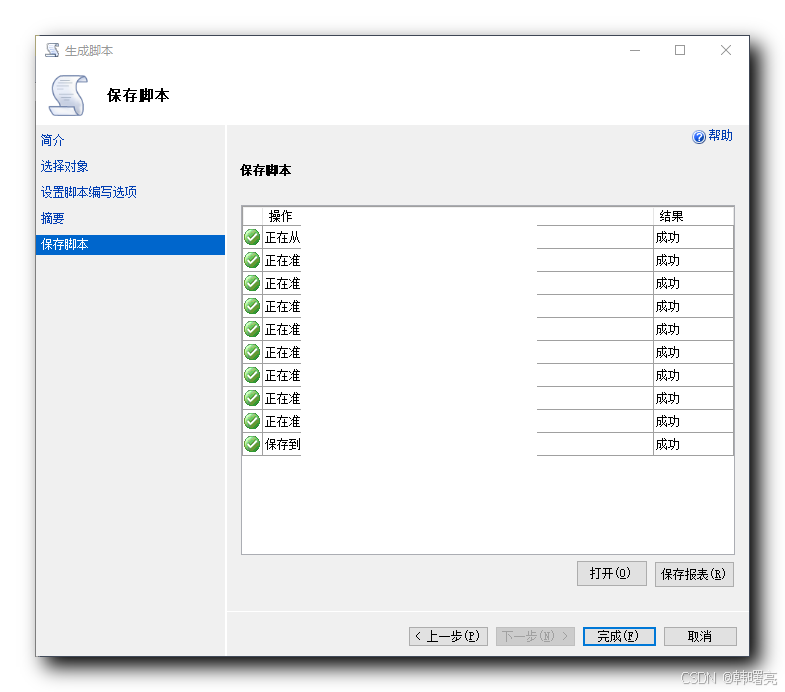
Task: Click 成功 result in 正在从 row
Action: click(x=667, y=237)
